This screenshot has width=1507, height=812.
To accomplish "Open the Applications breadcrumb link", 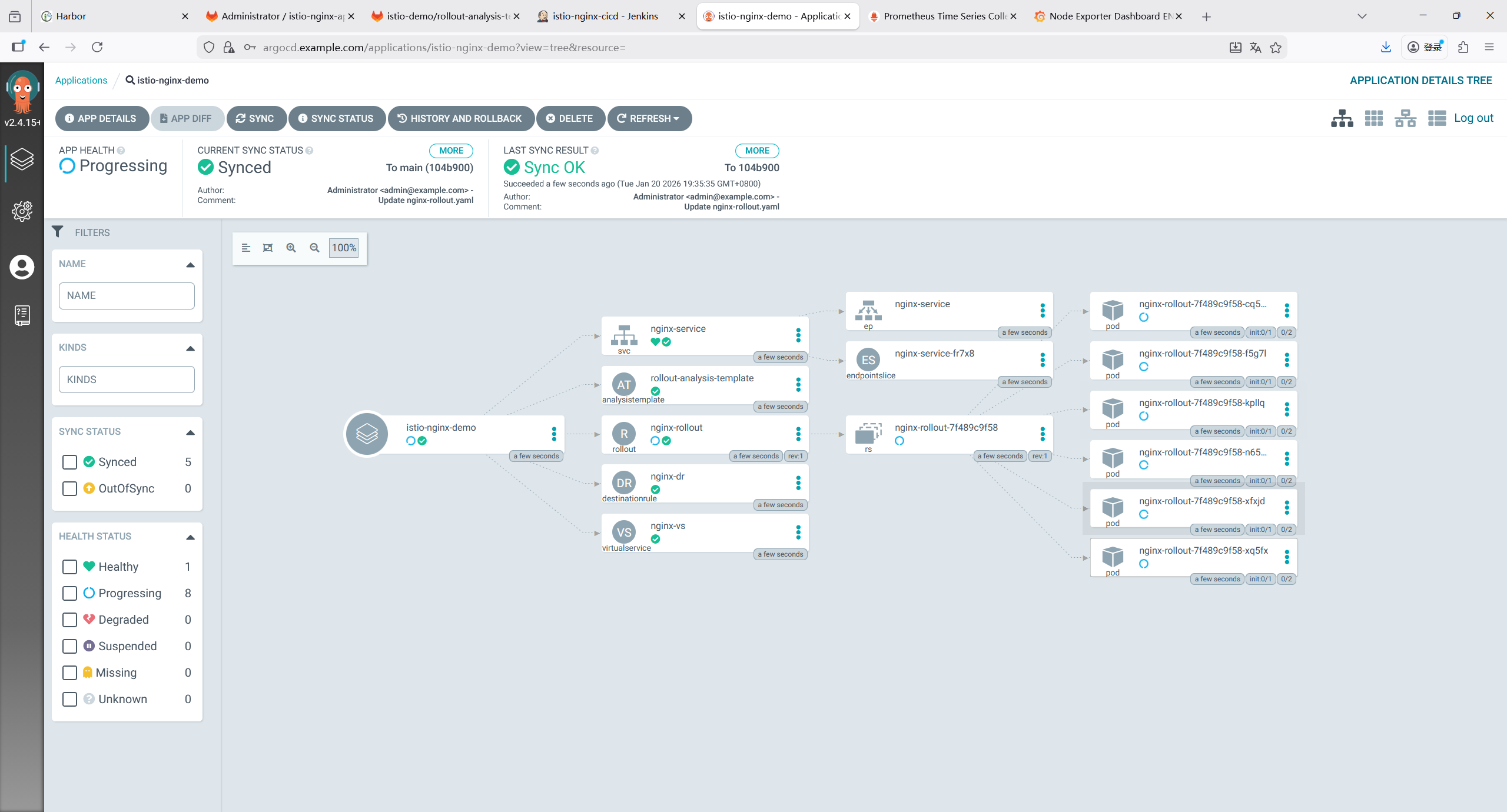I will [x=81, y=80].
